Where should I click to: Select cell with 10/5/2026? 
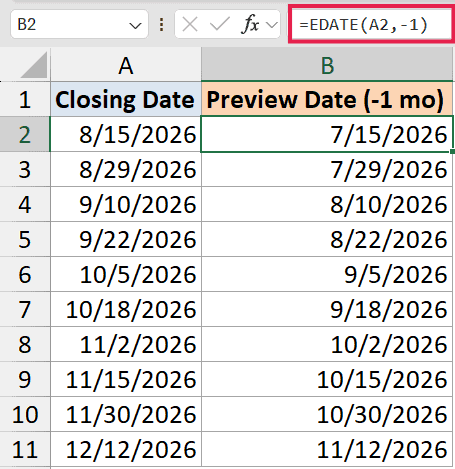[126, 274]
